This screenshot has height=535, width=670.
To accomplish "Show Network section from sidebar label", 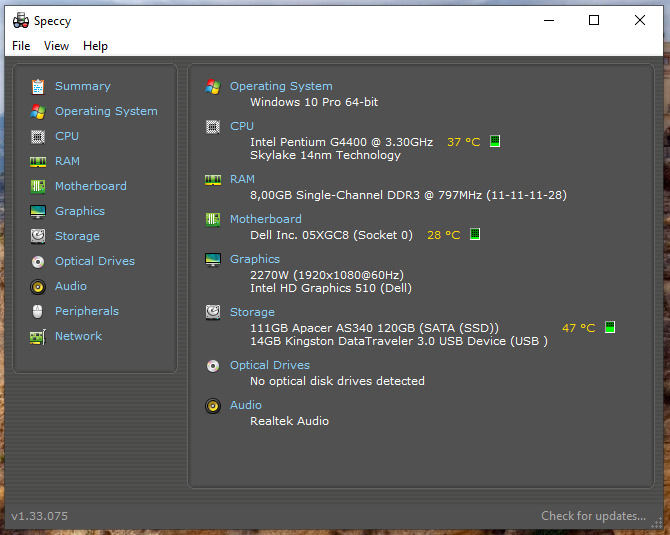I will tap(79, 336).
